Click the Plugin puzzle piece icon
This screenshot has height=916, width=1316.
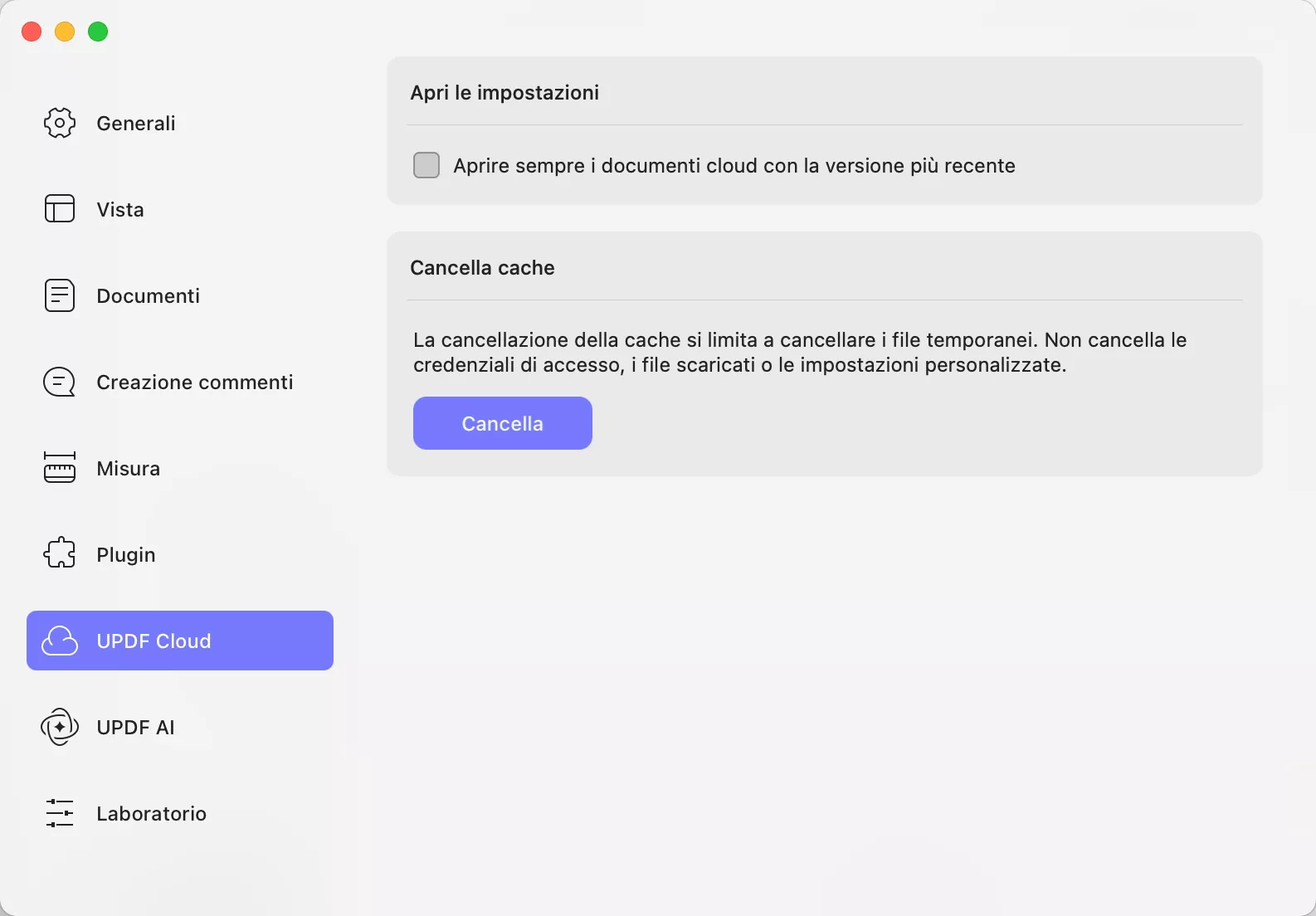58,553
